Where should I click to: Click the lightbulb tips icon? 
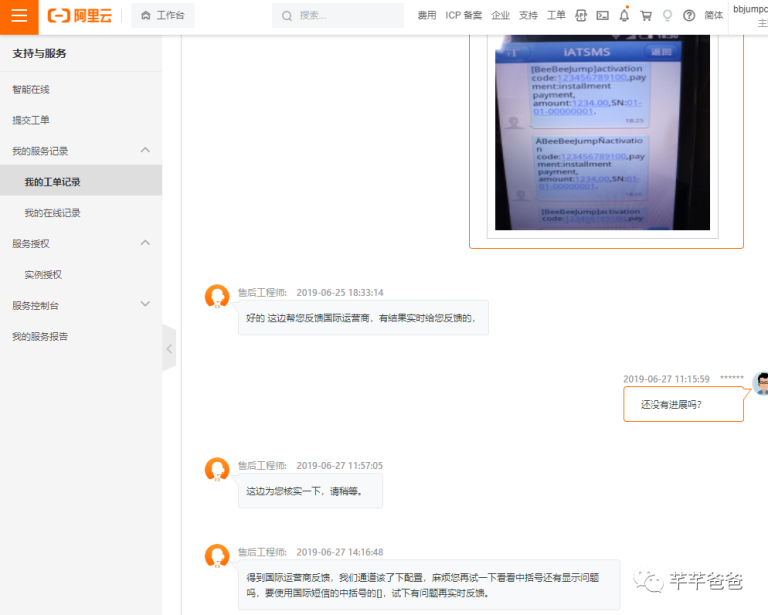(667, 16)
